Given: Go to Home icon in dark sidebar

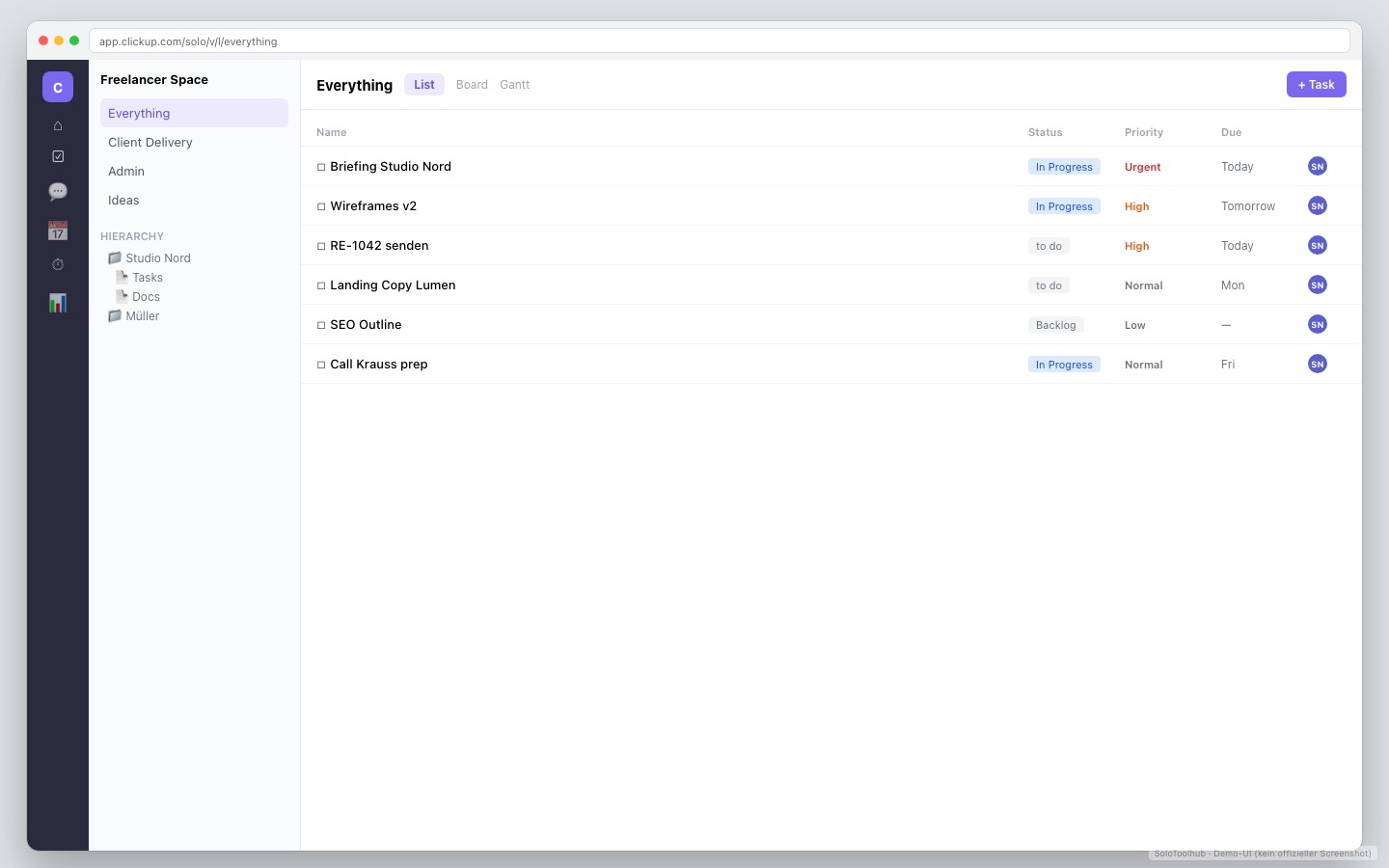Looking at the screenshot, I should pyautogui.click(x=58, y=125).
